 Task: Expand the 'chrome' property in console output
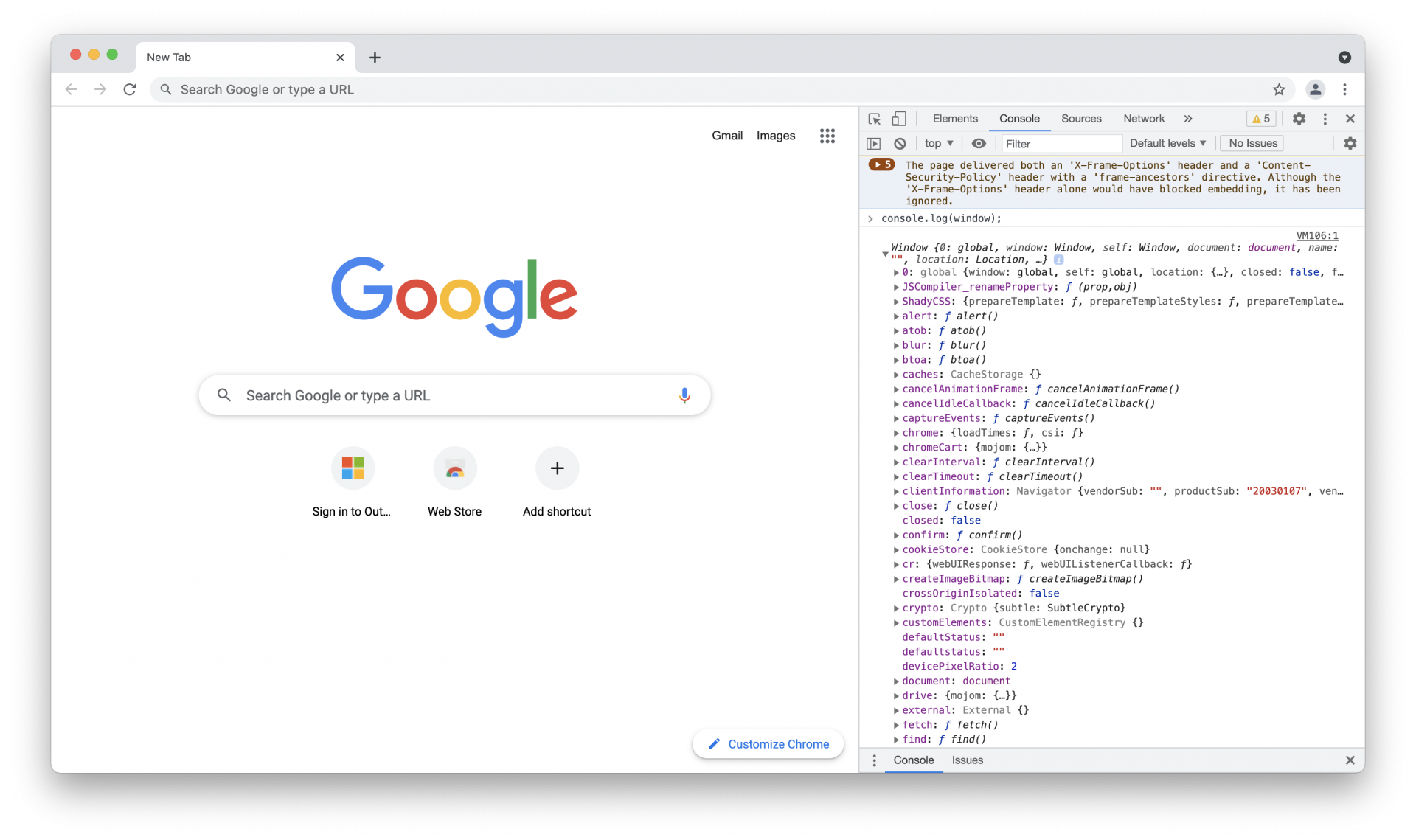click(x=897, y=433)
